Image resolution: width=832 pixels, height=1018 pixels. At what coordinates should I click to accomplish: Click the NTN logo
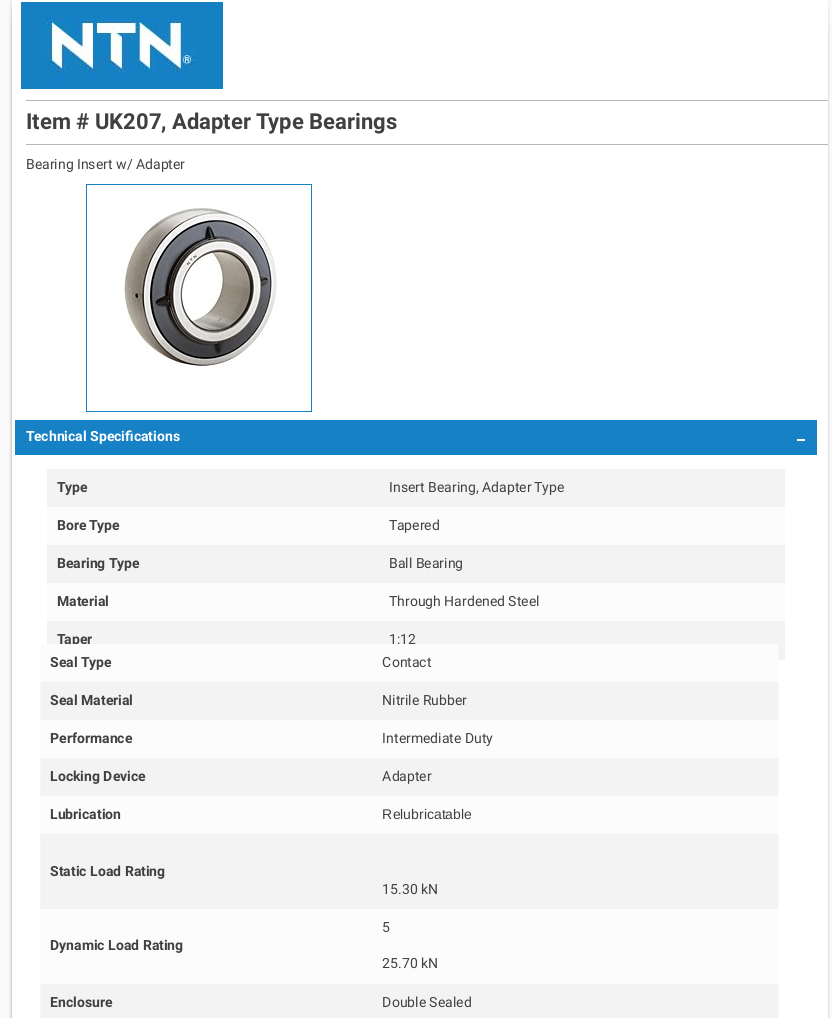tap(122, 45)
